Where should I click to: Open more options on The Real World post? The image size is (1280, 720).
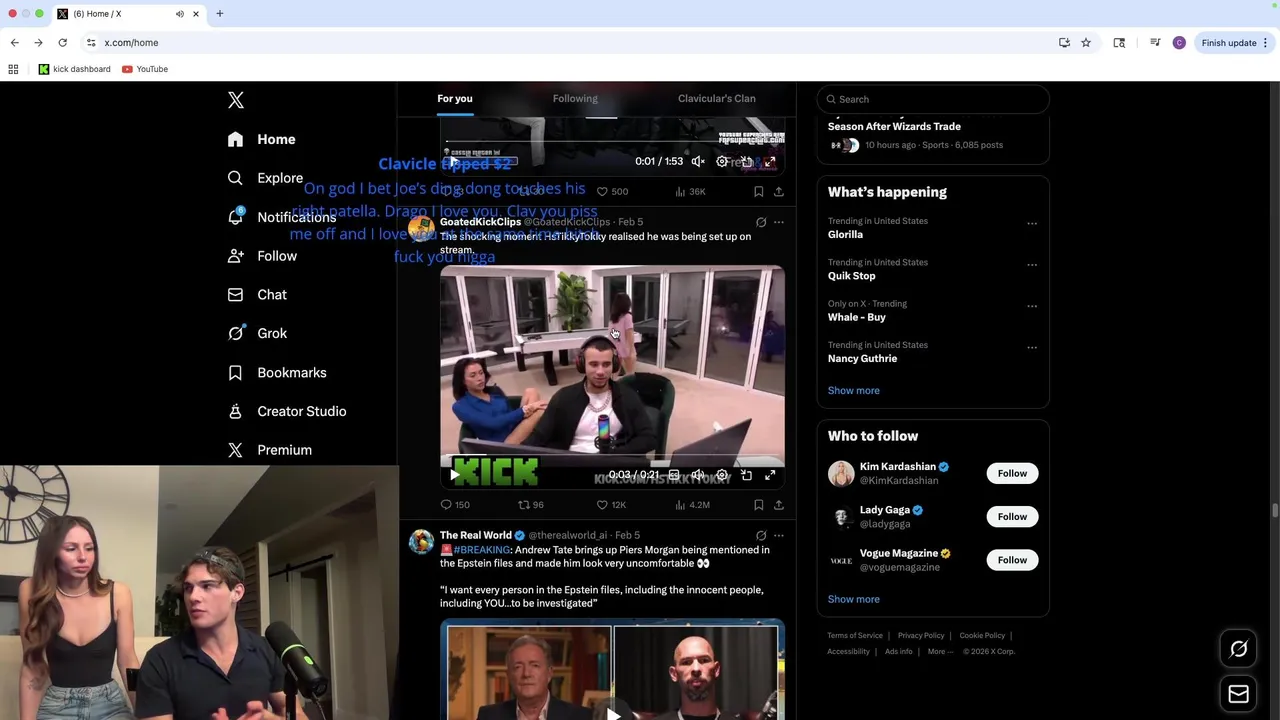coord(779,536)
